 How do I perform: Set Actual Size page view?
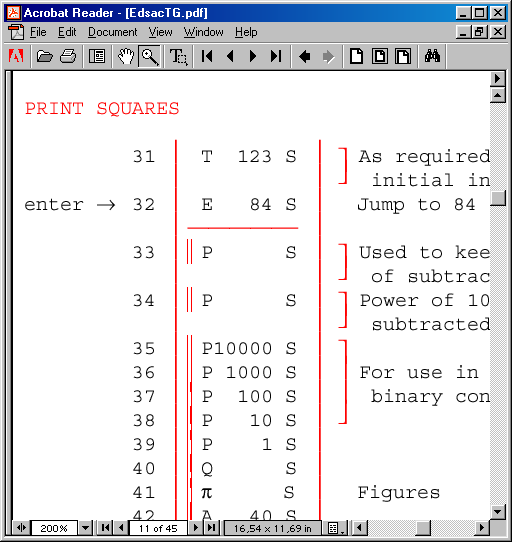pyautogui.click(x=356, y=56)
